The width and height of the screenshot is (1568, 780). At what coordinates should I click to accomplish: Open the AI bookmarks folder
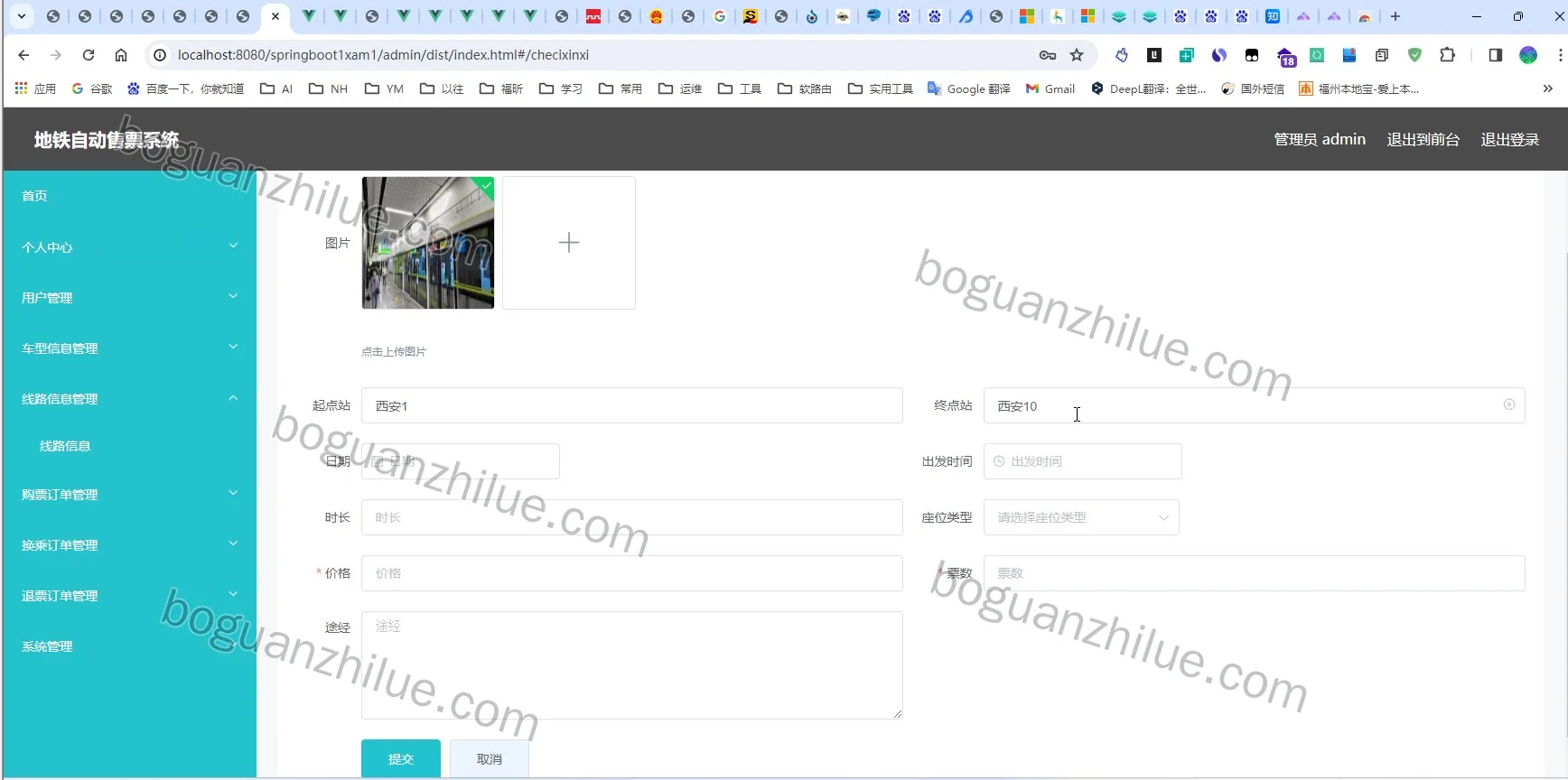(276, 88)
